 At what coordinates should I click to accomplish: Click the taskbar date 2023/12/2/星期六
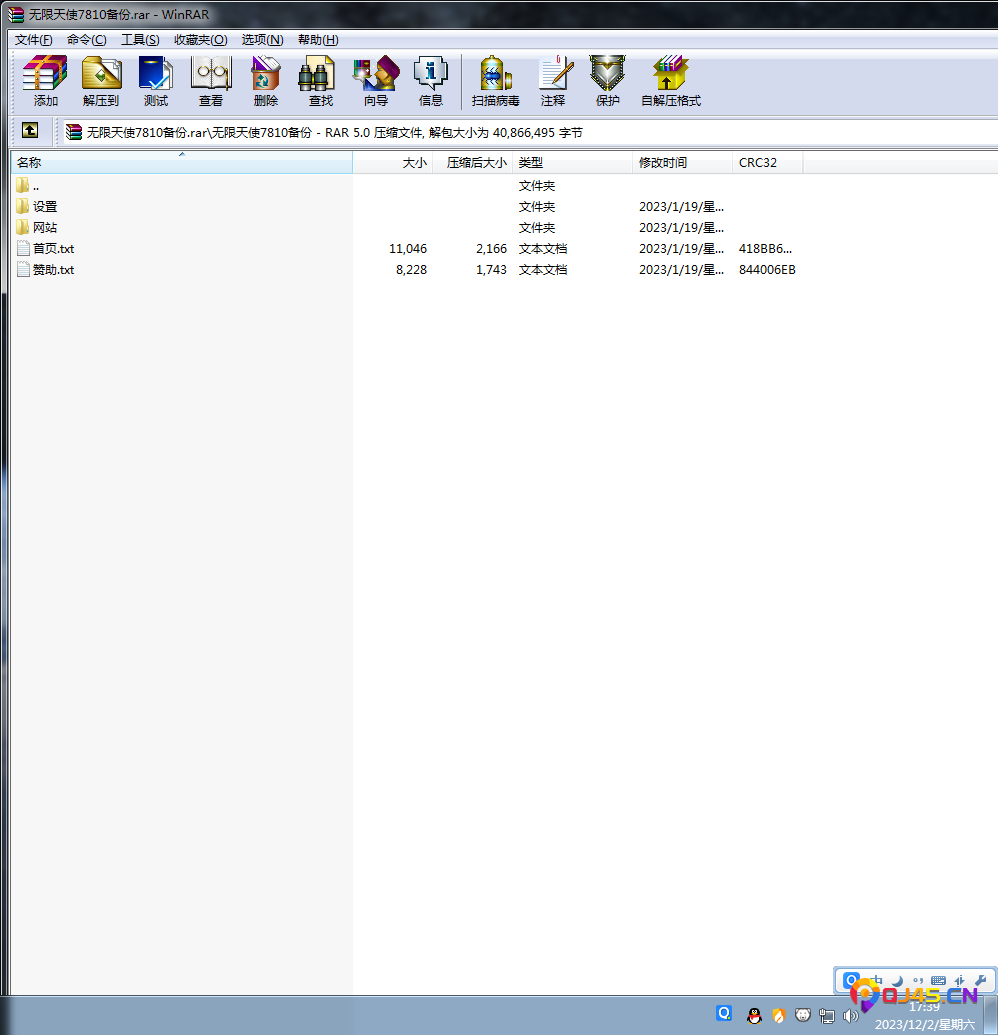click(924, 1024)
